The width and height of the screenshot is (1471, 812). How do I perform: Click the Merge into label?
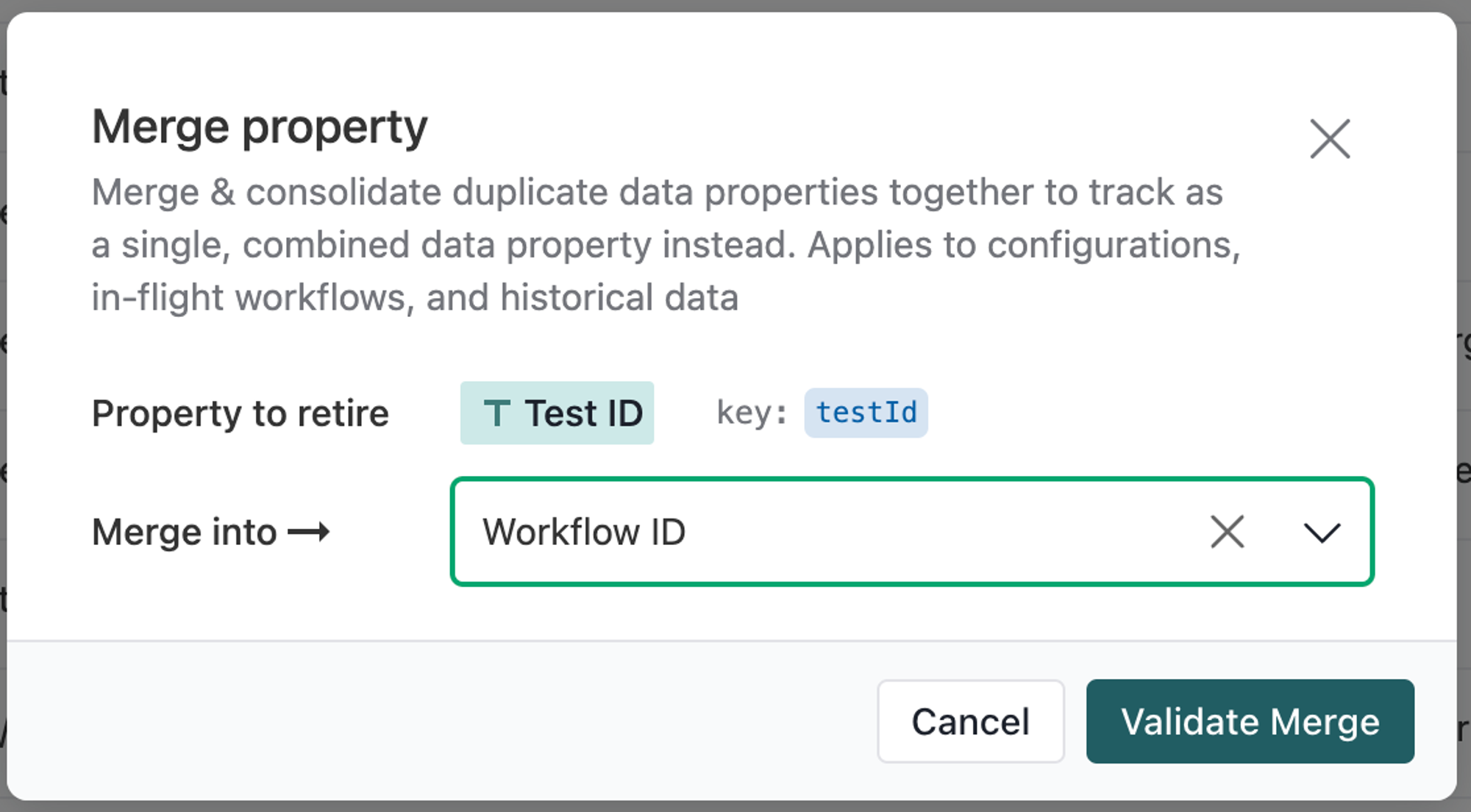click(185, 532)
